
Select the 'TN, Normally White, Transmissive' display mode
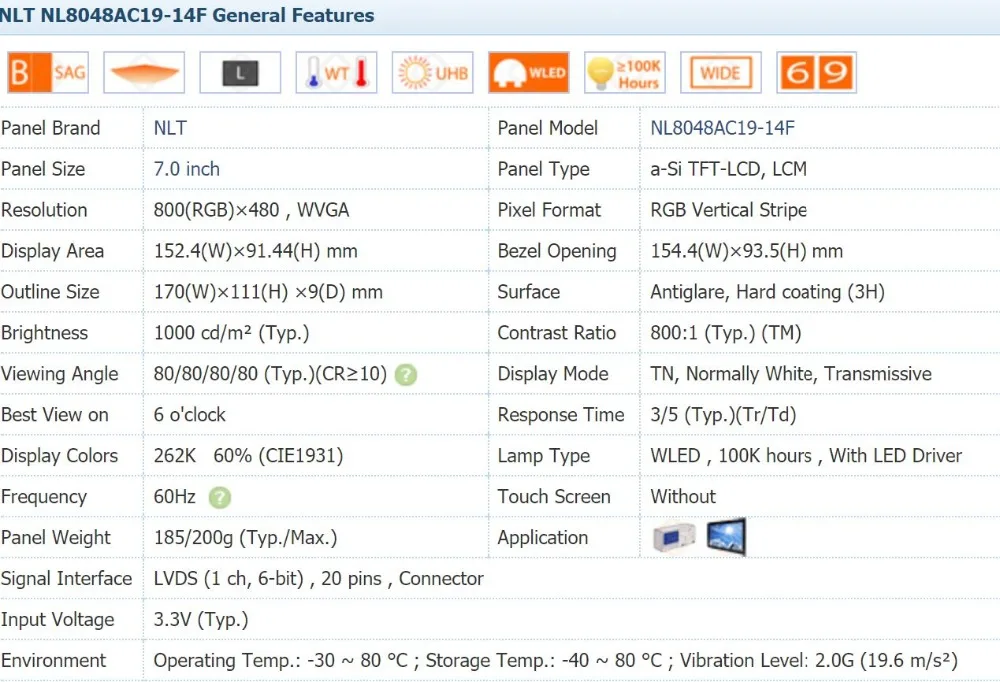[x=791, y=374]
